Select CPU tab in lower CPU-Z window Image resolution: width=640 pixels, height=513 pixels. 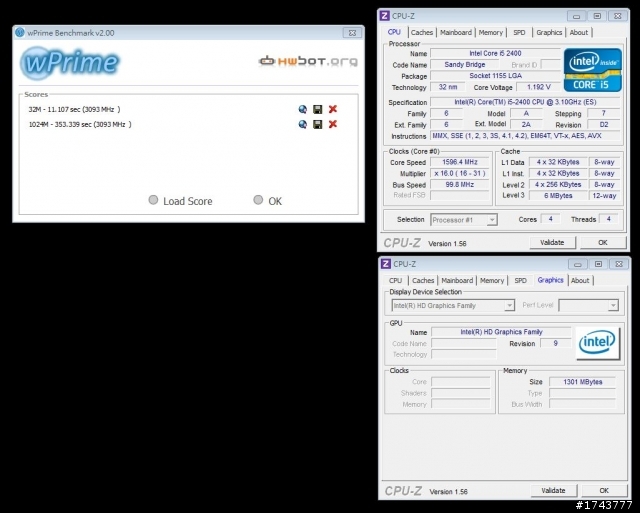[x=396, y=280]
